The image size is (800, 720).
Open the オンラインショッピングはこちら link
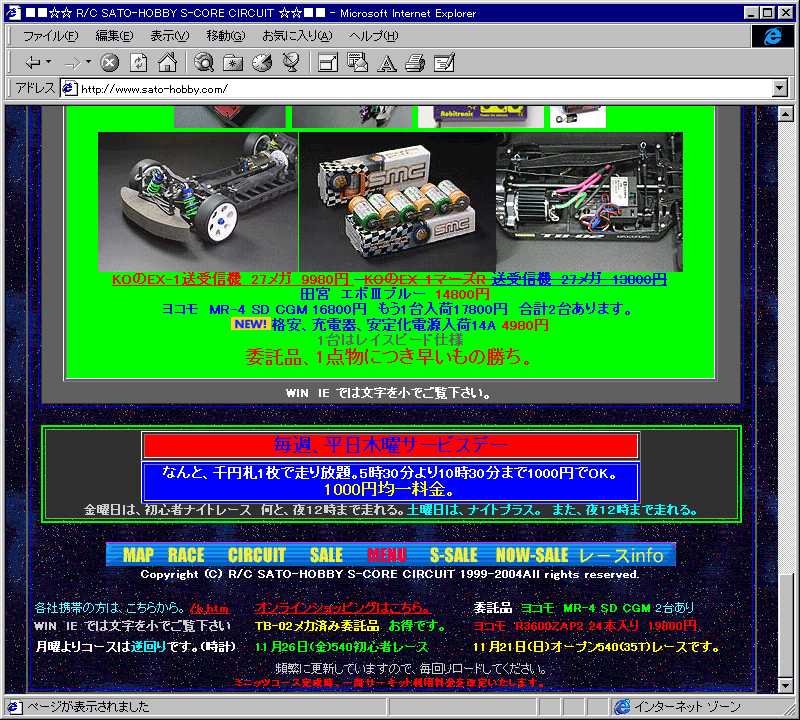343,608
